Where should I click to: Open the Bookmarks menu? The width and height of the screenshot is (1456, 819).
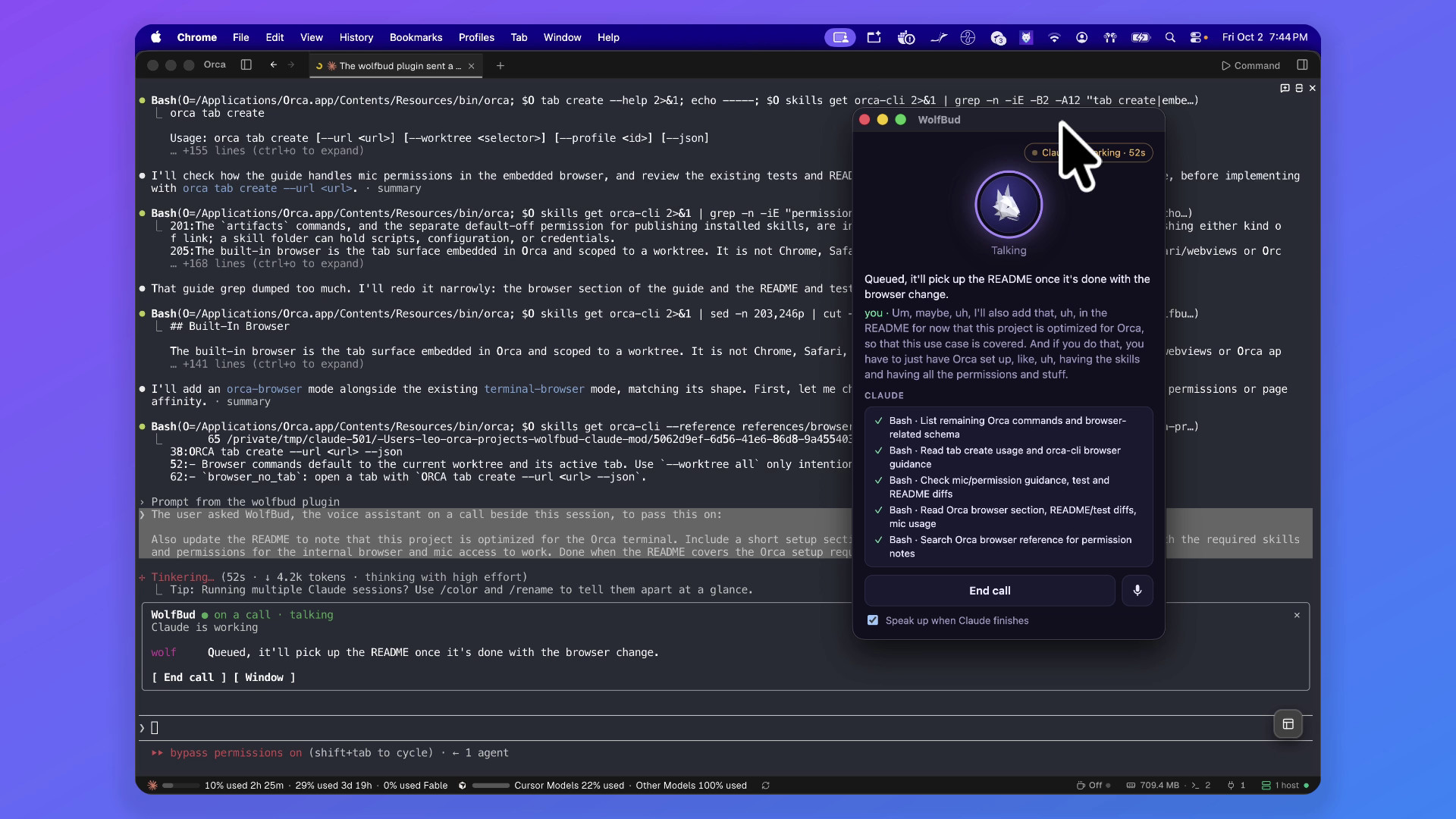point(416,37)
